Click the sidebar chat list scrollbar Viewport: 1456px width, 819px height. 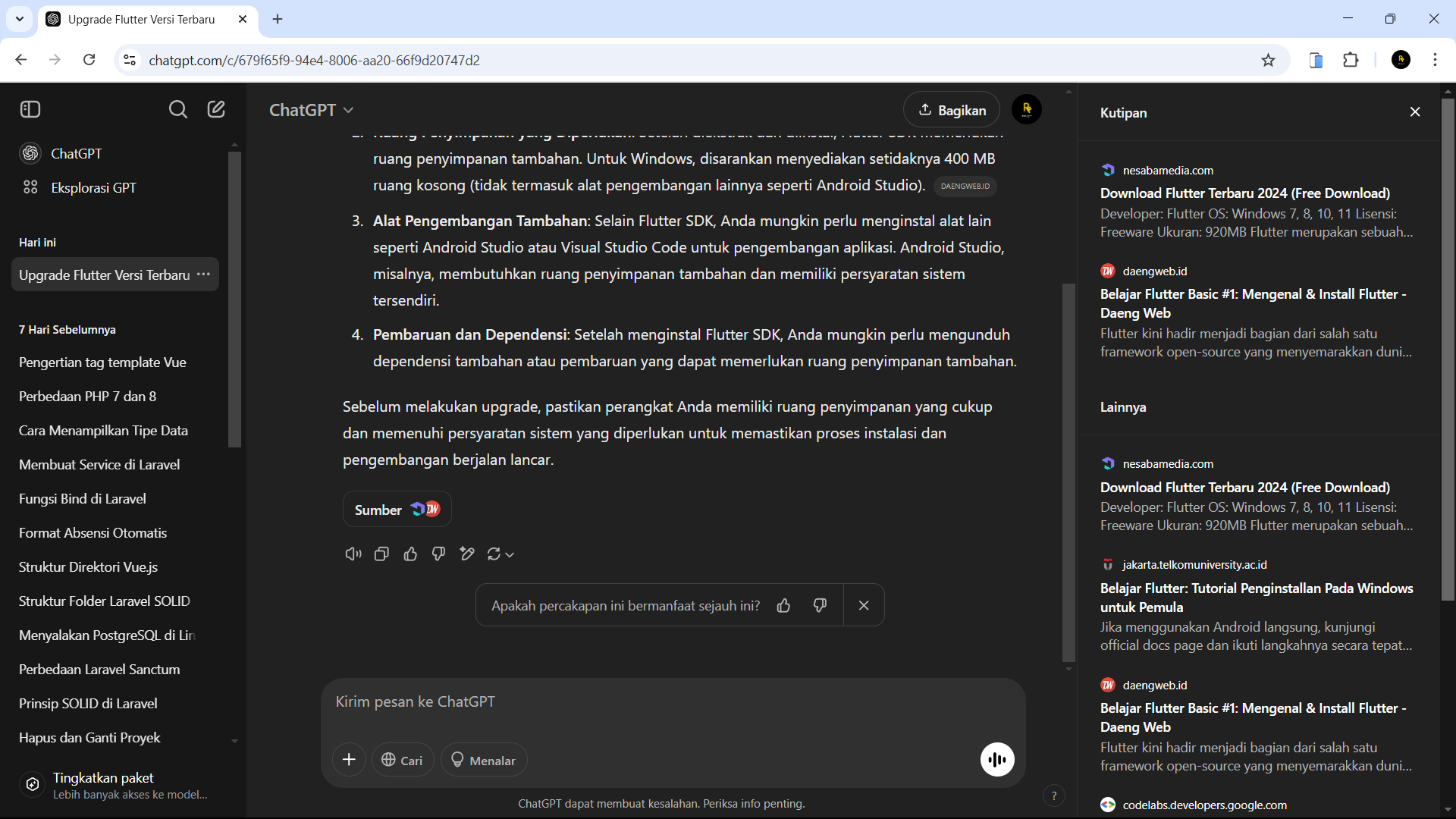coord(234,300)
